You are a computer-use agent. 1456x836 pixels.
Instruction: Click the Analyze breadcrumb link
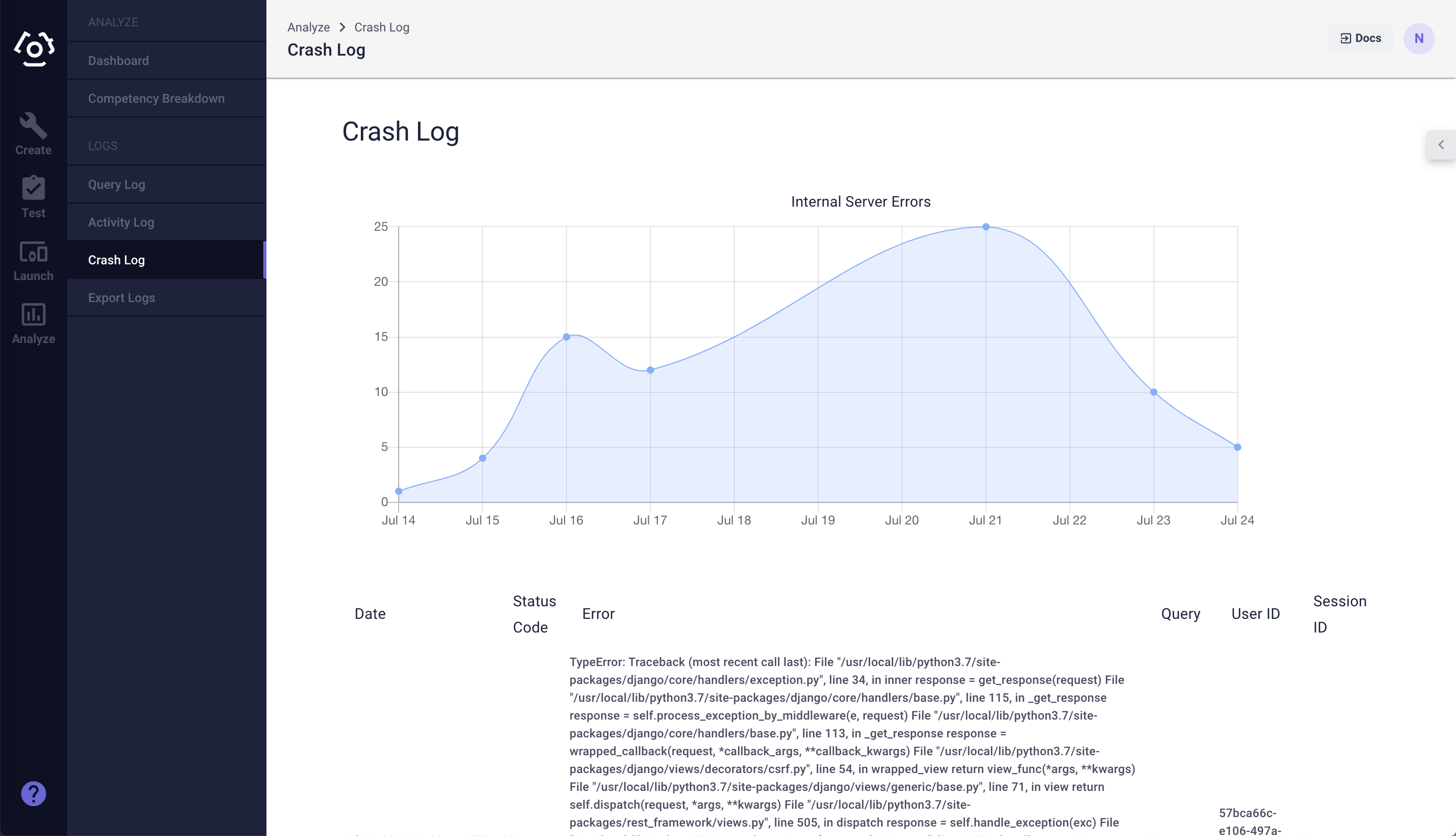[308, 27]
